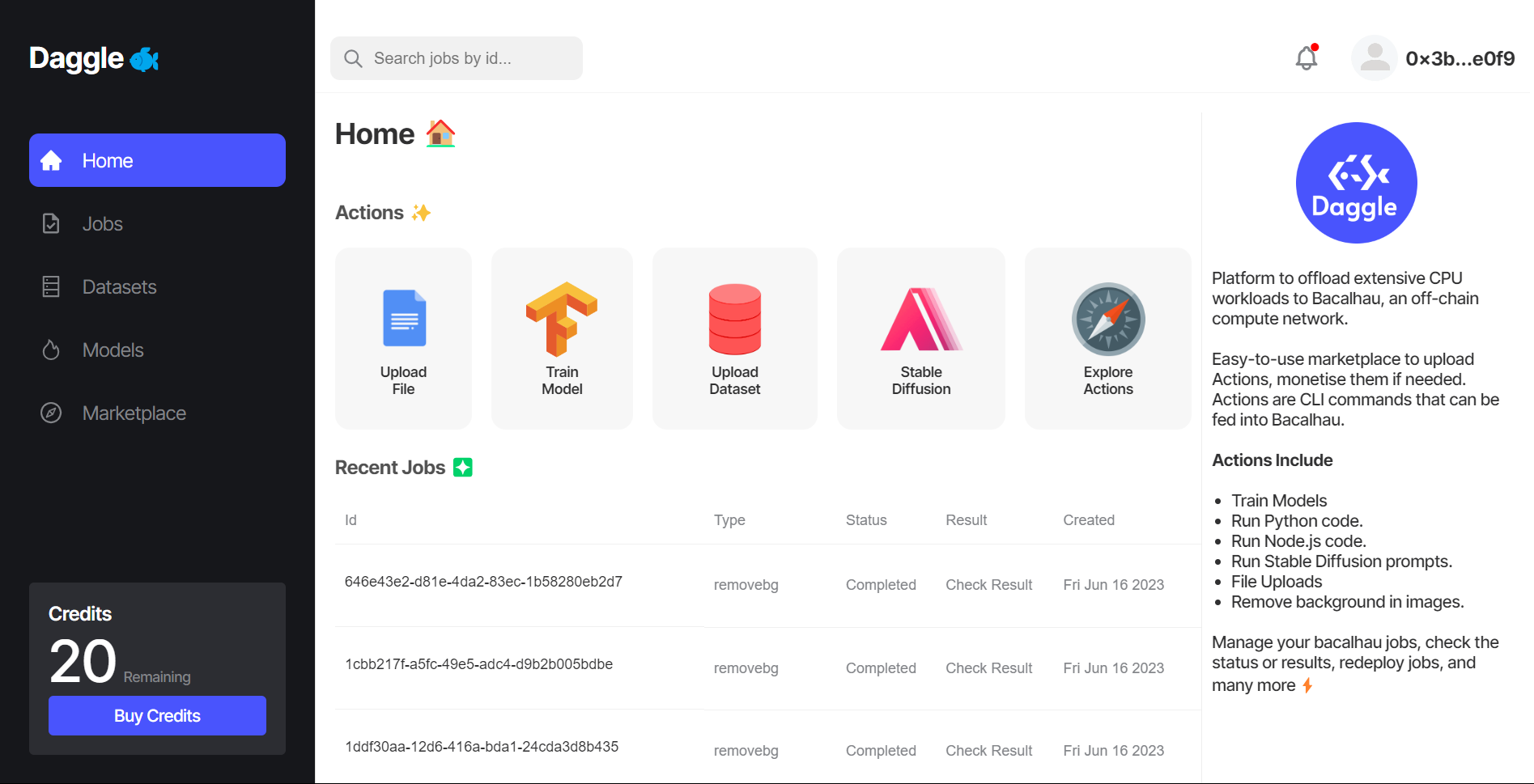The height and width of the screenshot is (784, 1534).
Task: Click the Run Stable Diffusion prompts bullet
Action: [x=1341, y=561]
